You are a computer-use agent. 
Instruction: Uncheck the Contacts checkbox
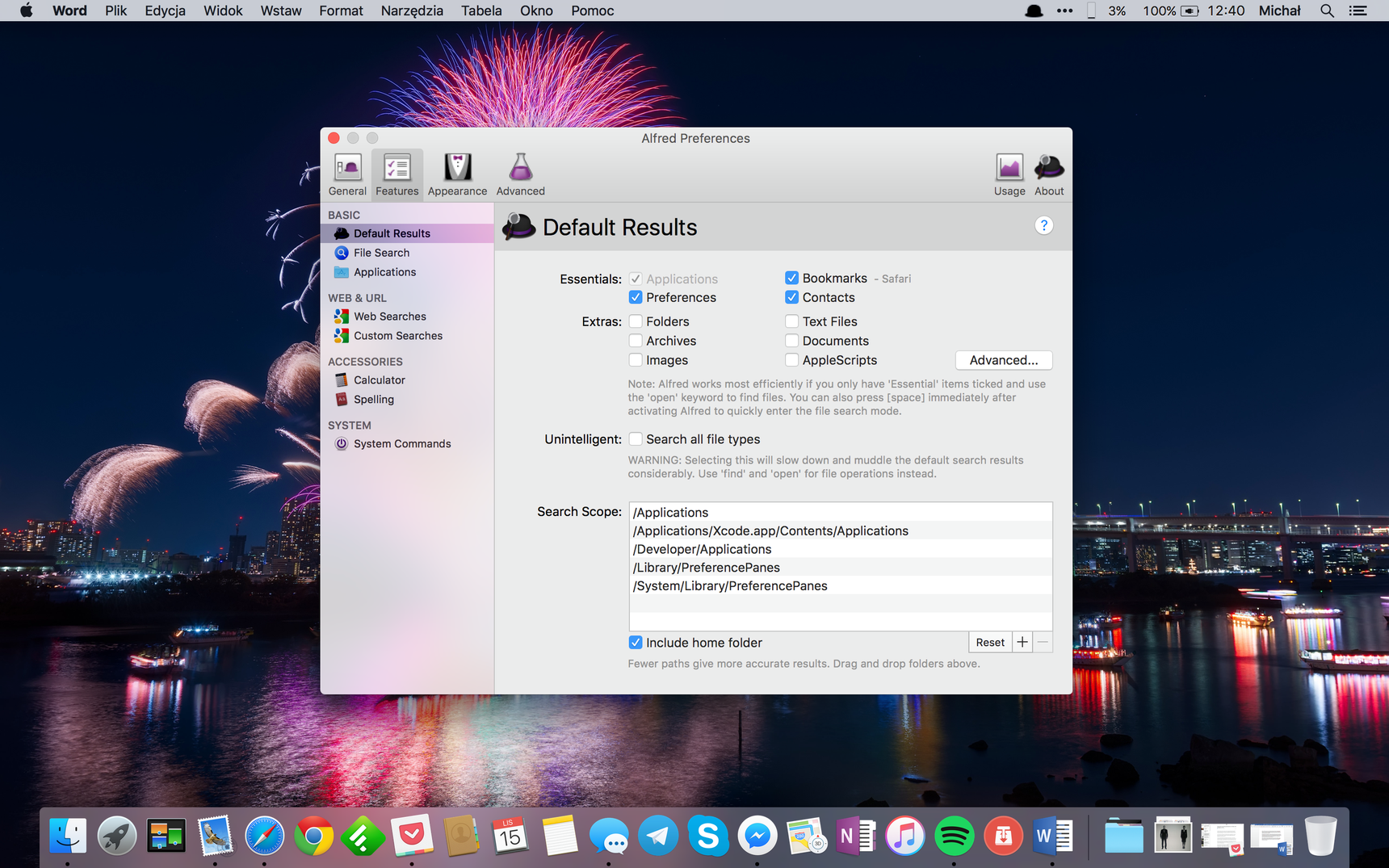point(791,297)
